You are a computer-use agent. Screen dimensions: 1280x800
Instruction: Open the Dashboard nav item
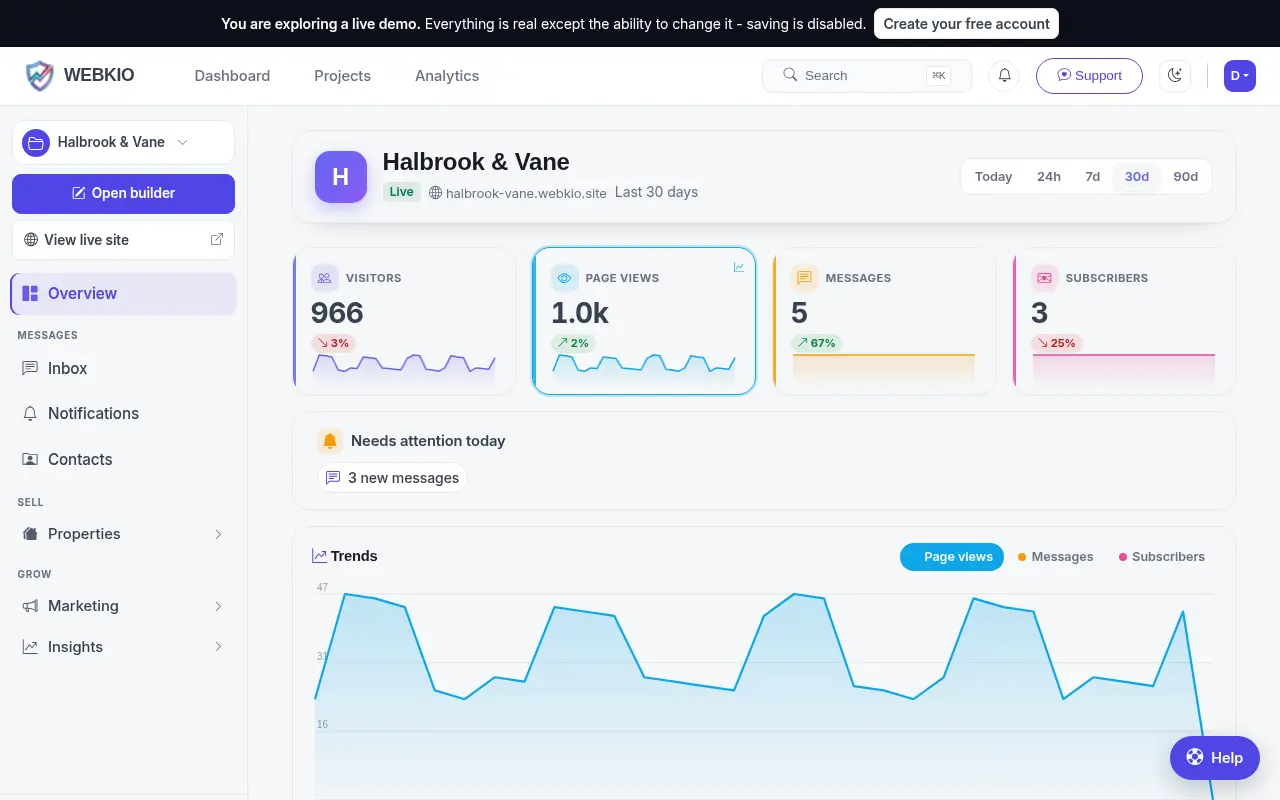pyautogui.click(x=232, y=76)
